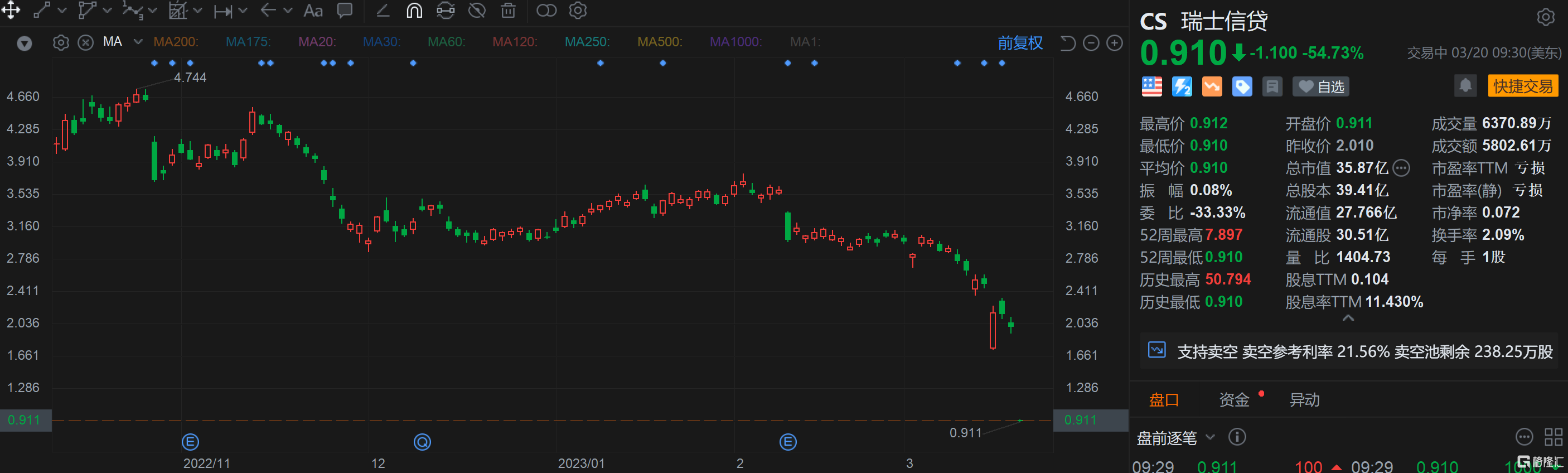1568x473 pixels.
Task: Expand the arrow tool options
Action: click(288, 11)
